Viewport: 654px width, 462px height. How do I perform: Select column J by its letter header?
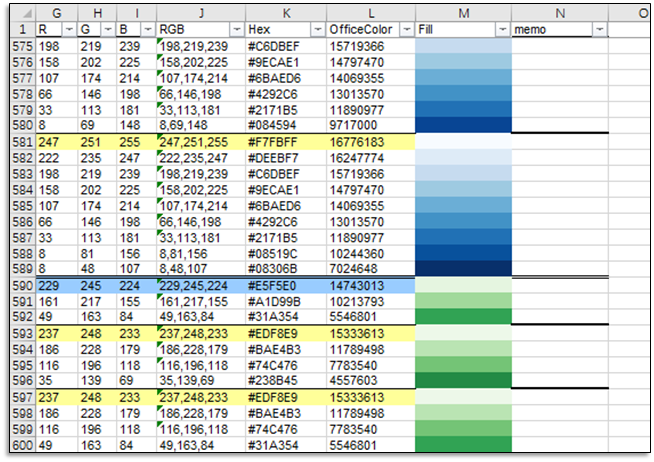pyautogui.click(x=201, y=13)
